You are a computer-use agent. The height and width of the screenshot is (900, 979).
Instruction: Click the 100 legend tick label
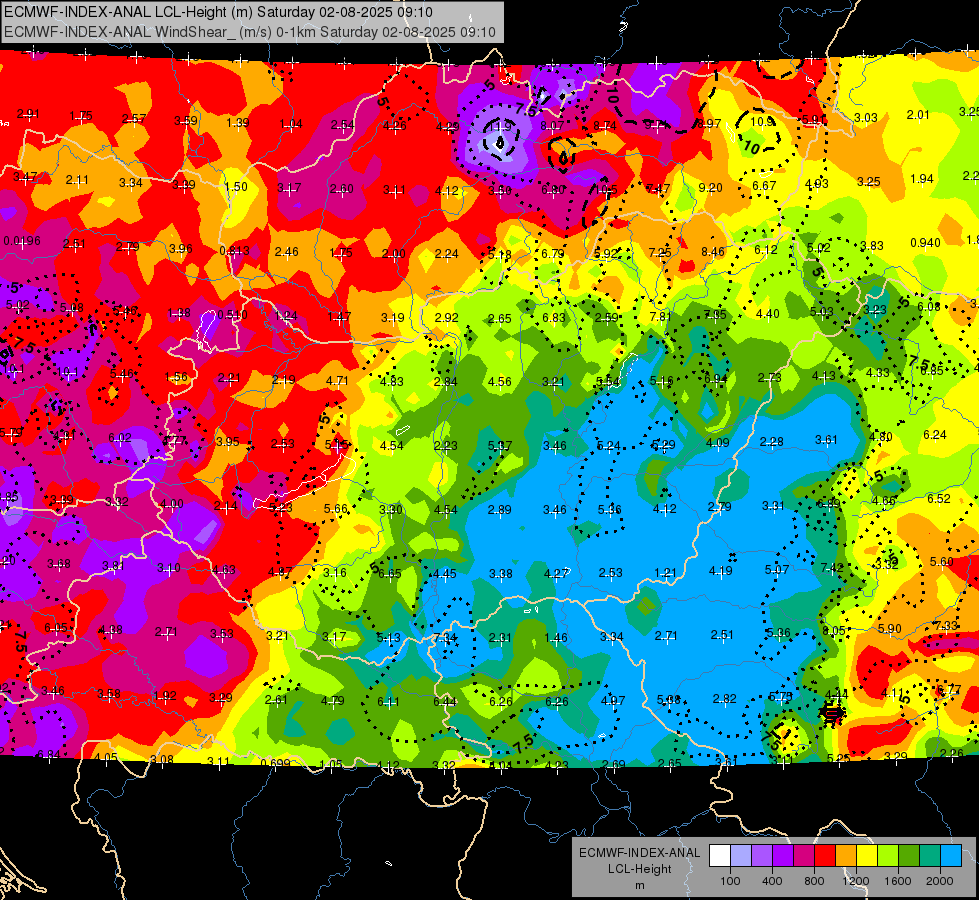[730, 881]
